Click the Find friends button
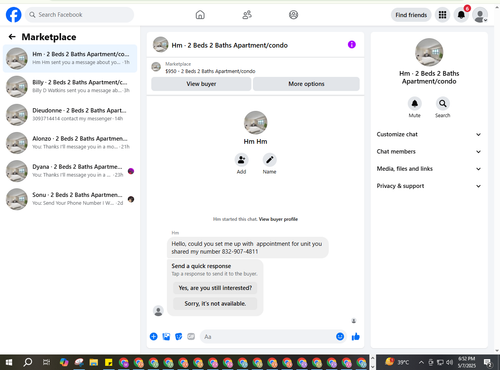 pyautogui.click(x=411, y=15)
